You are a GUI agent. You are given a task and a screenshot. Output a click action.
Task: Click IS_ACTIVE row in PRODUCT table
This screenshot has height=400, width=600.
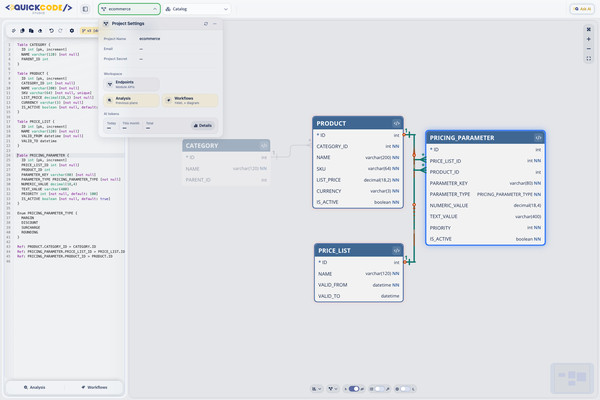[358, 202]
